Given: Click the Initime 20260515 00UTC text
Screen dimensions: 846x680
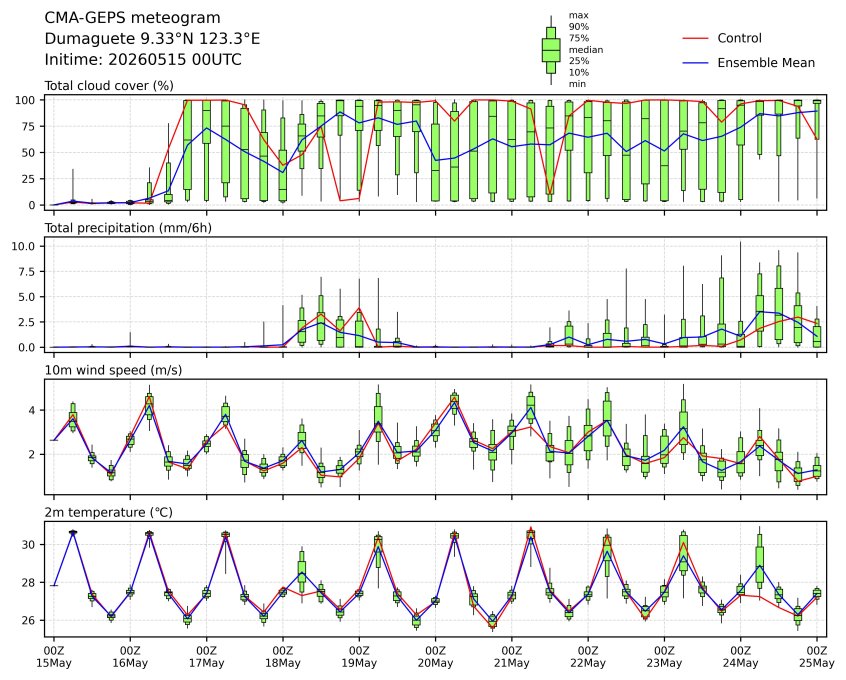Looking at the screenshot, I should point(143,59).
